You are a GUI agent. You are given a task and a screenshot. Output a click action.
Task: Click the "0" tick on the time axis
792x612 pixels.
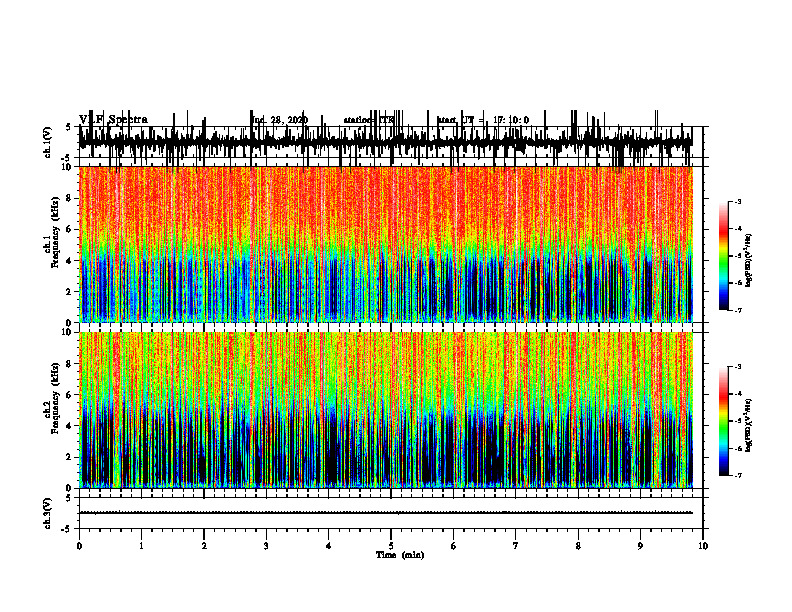click(79, 546)
